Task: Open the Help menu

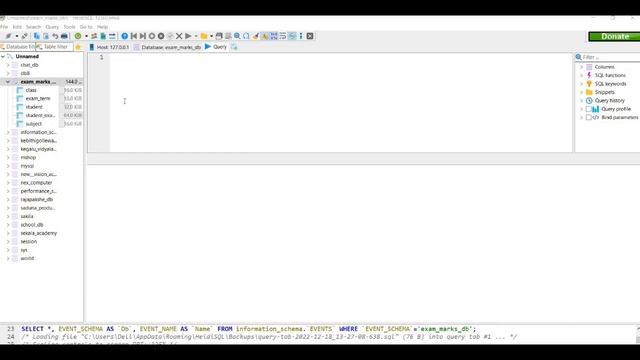Action: (102, 27)
